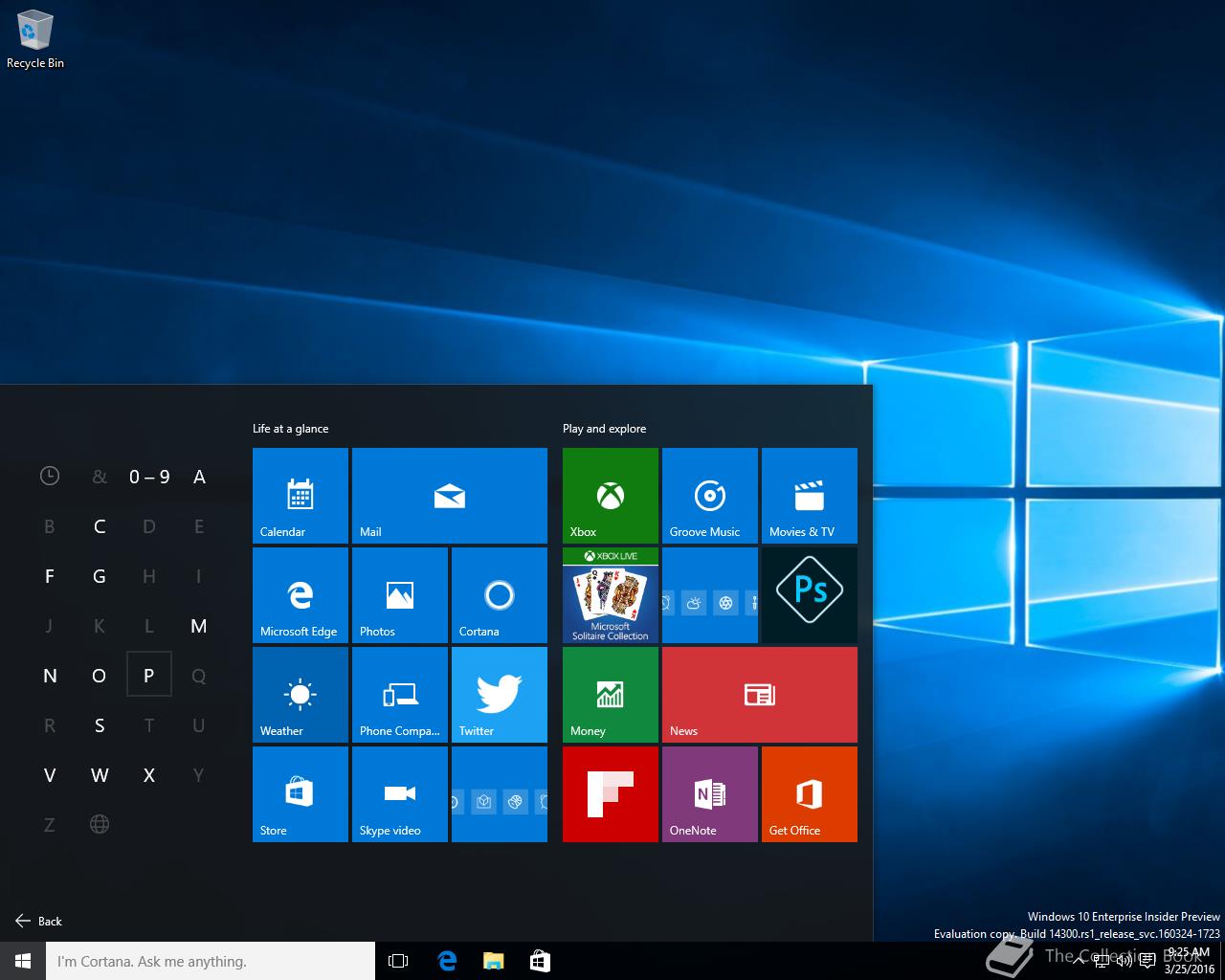Open the Money tile

point(611,695)
